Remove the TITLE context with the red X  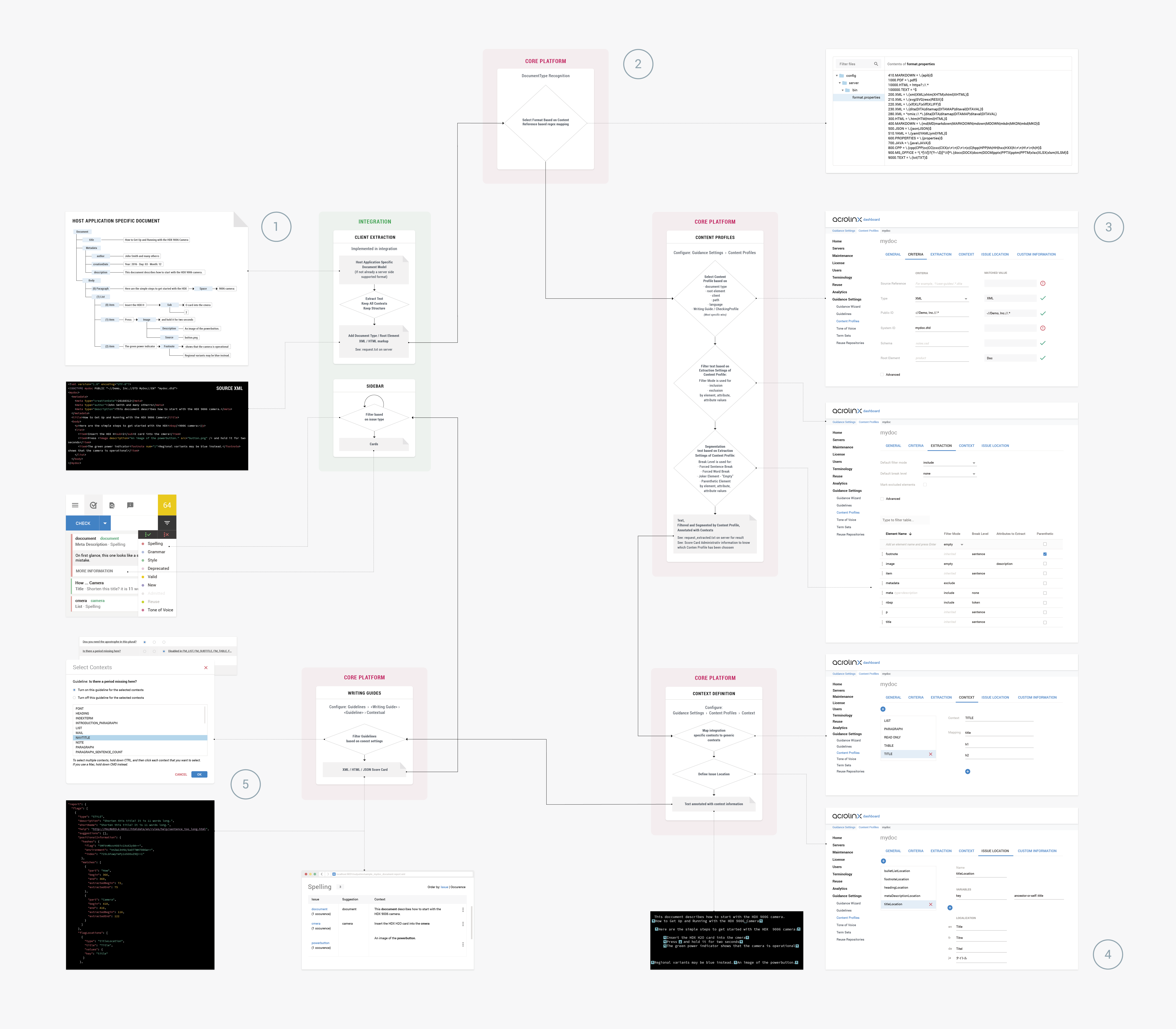click(931, 754)
